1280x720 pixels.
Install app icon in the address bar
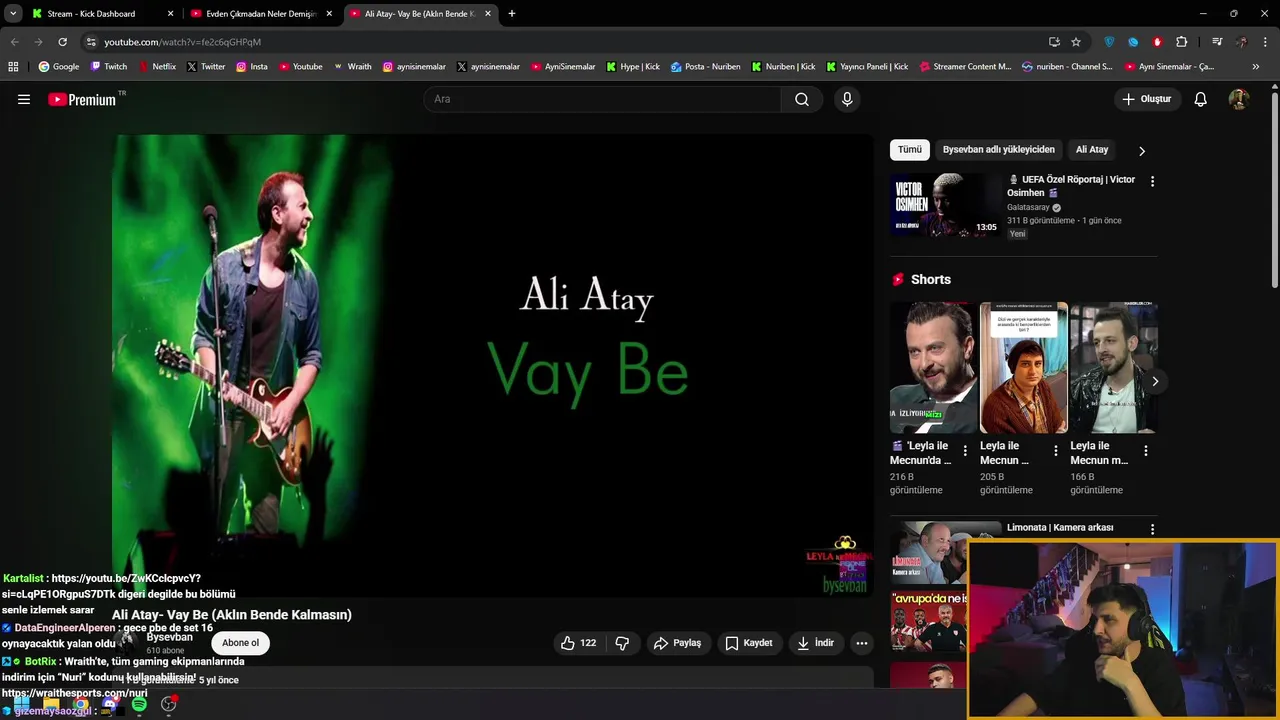1054,42
